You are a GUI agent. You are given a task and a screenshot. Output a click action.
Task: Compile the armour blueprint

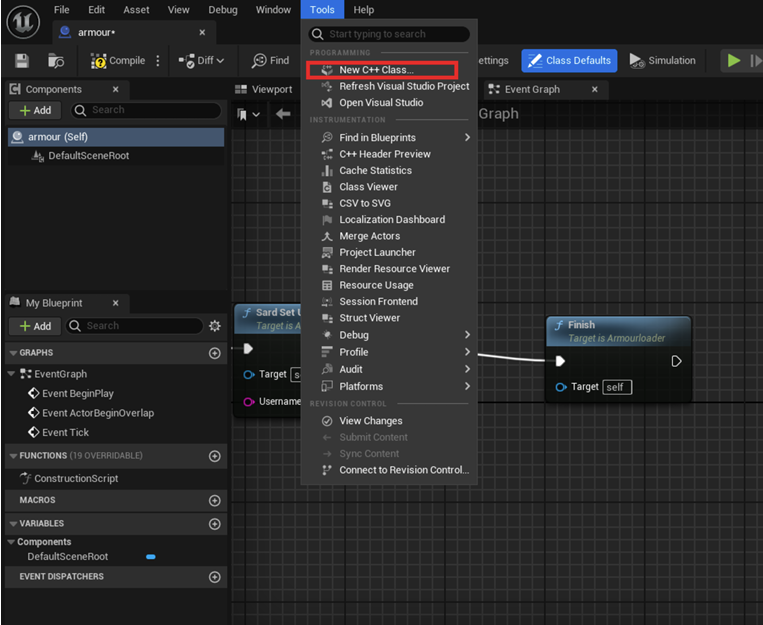pos(118,61)
